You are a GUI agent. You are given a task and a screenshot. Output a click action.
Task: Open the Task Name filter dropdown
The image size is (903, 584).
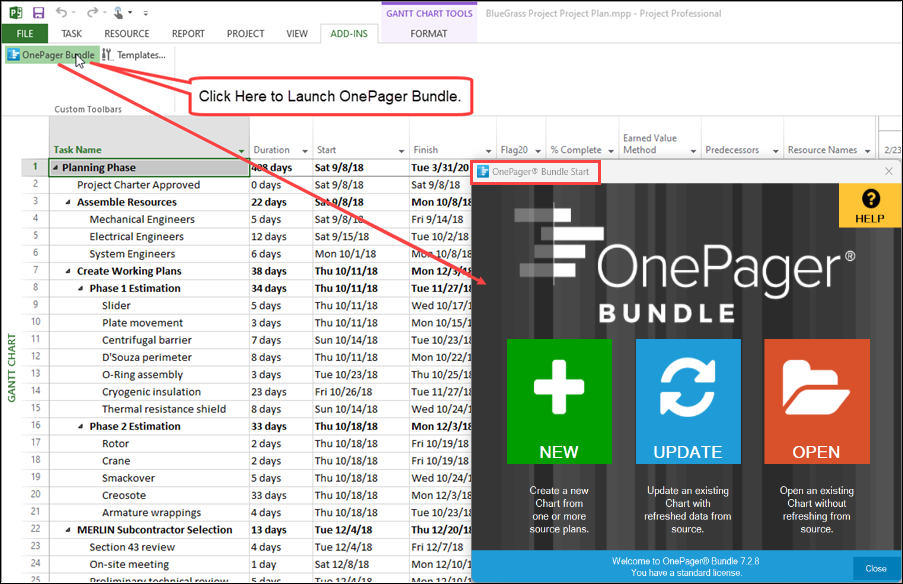pos(240,149)
